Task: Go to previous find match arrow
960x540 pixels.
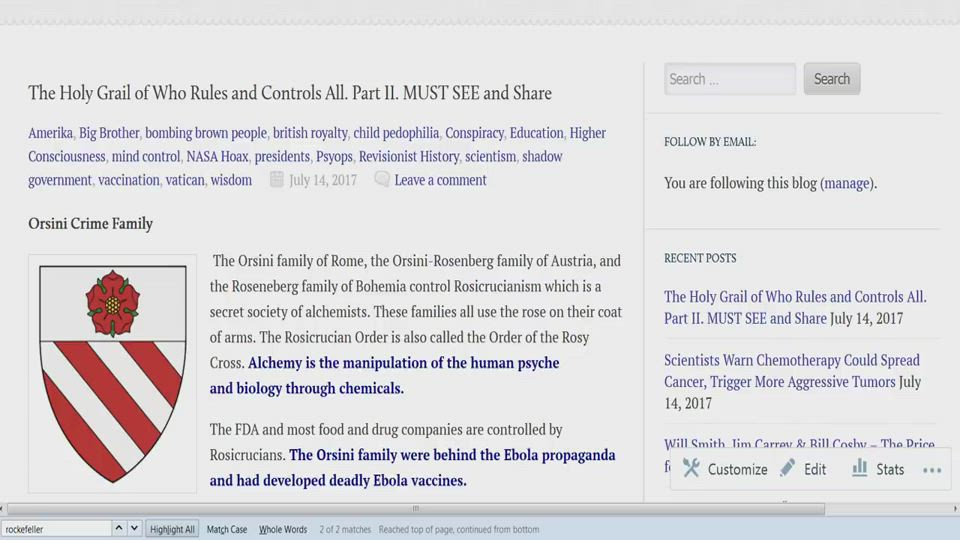Action: click(119, 529)
